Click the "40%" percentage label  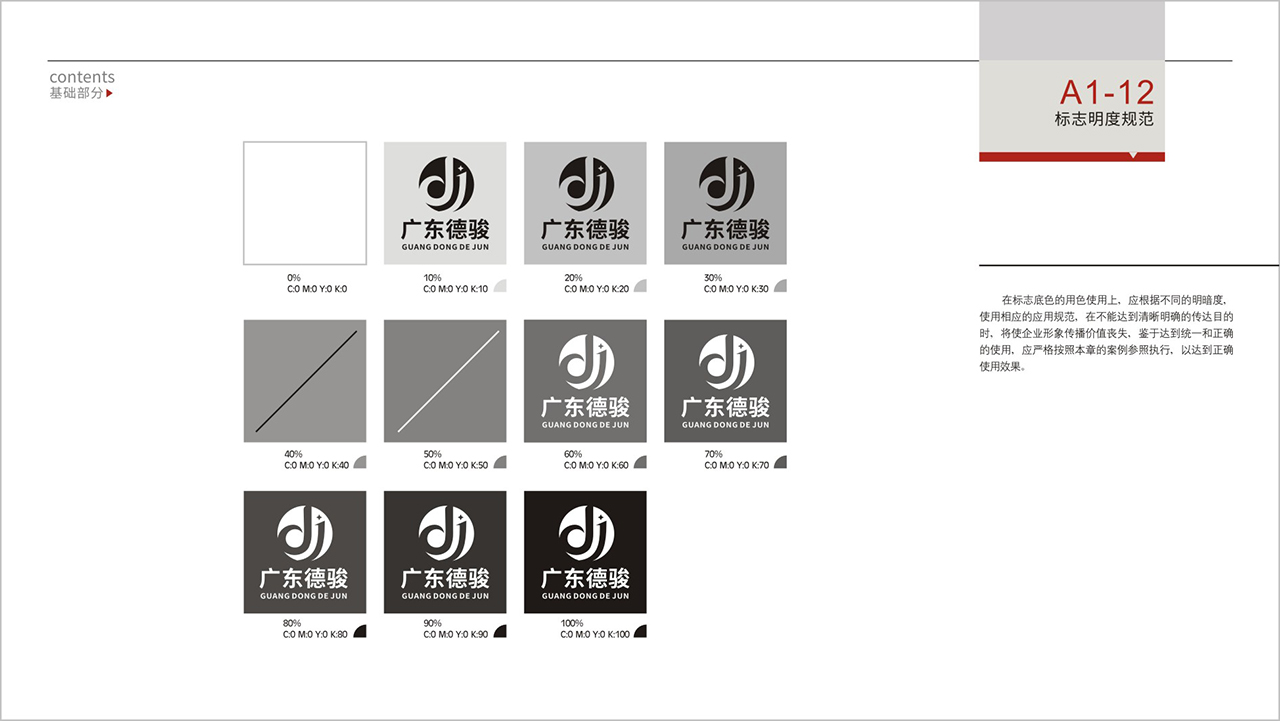click(x=293, y=454)
